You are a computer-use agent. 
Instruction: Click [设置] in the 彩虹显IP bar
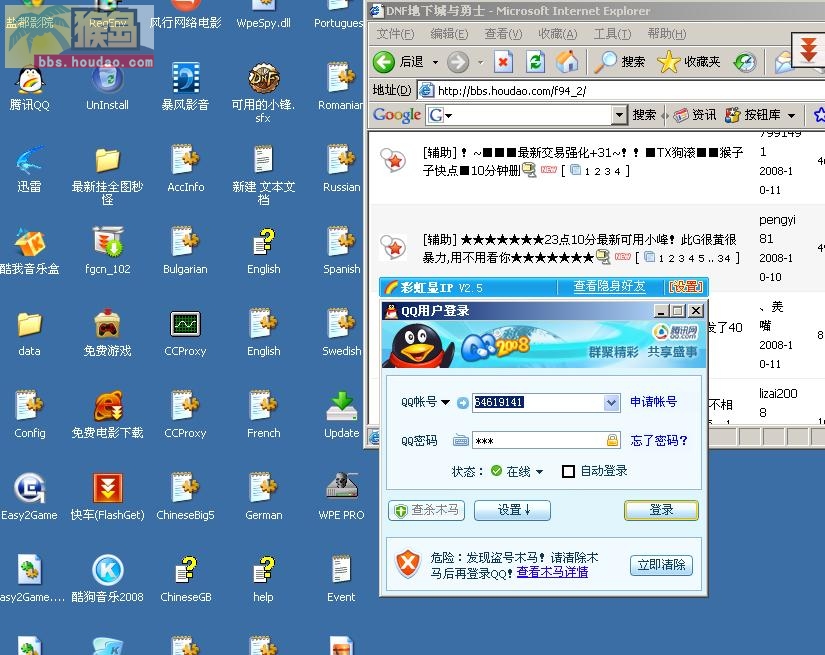point(686,287)
